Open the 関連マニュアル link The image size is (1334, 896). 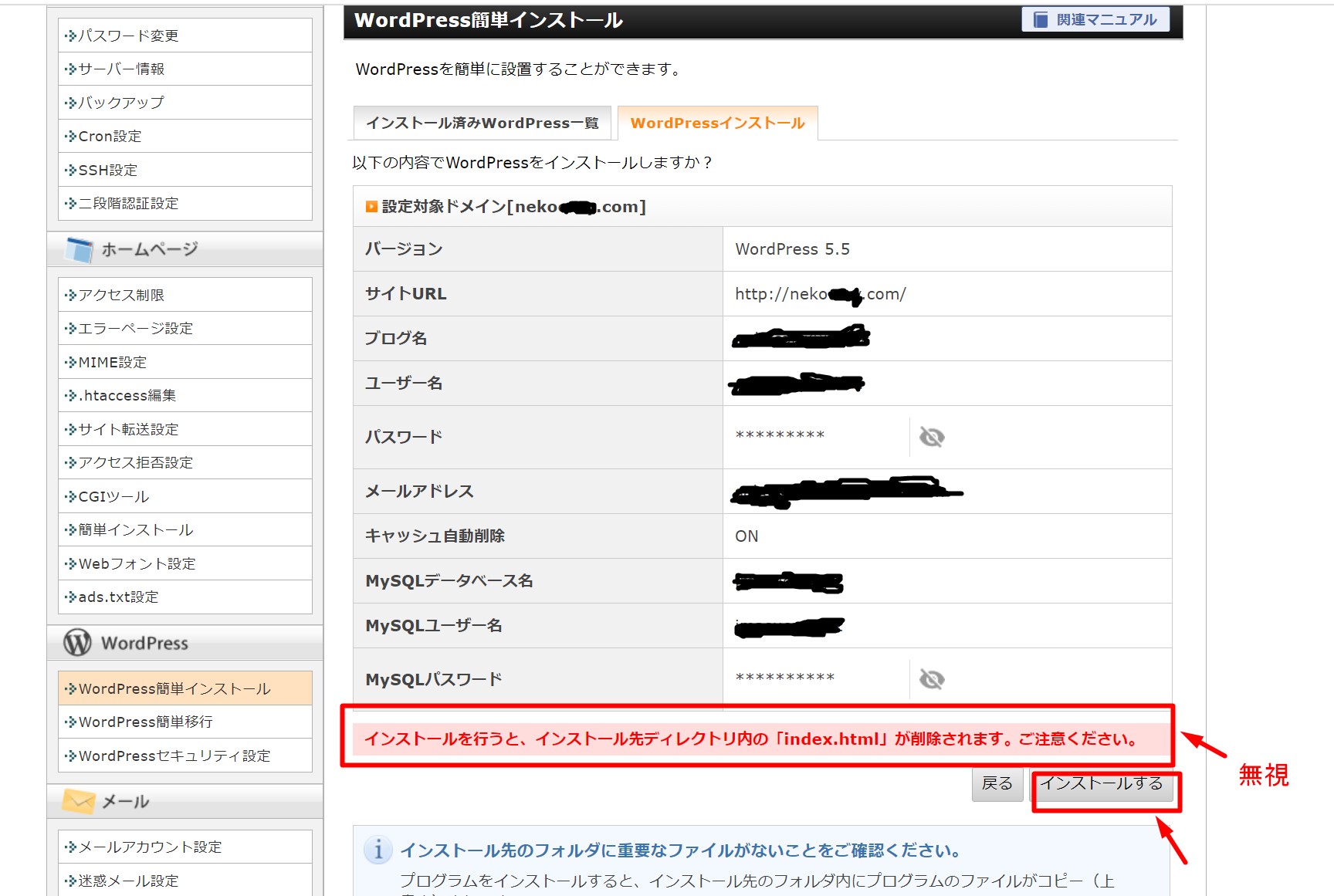tap(1095, 19)
